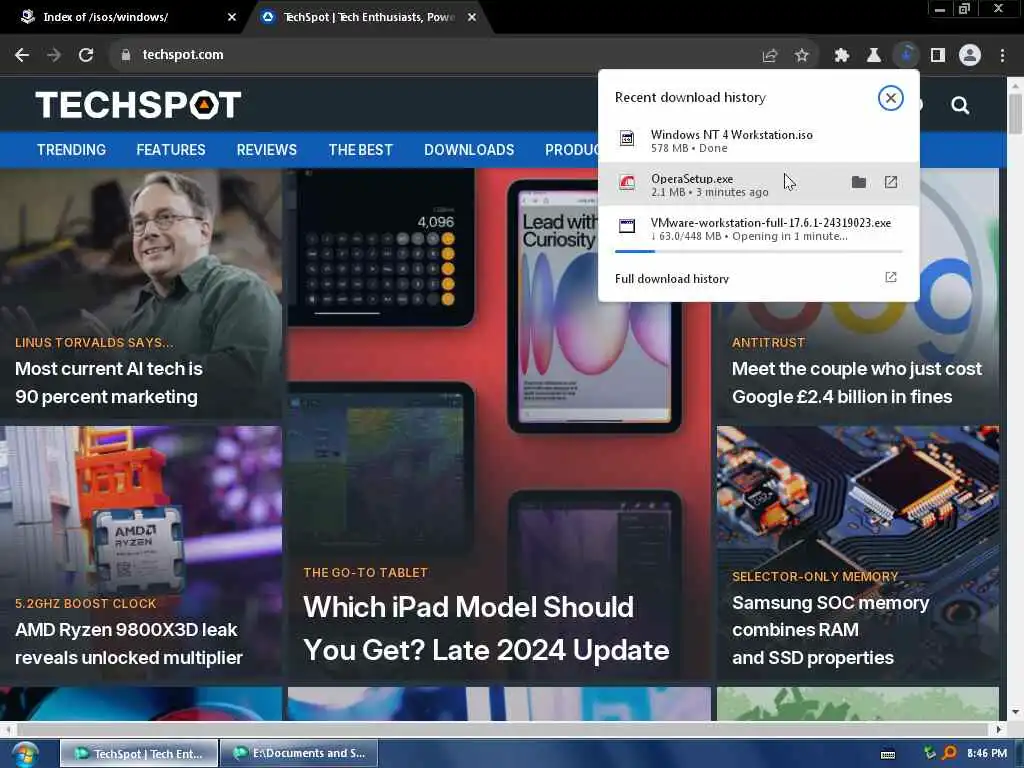Click the TechSpot search magnifier icon
This screenshot has height=768, width=1024.
tap(960, 105)
